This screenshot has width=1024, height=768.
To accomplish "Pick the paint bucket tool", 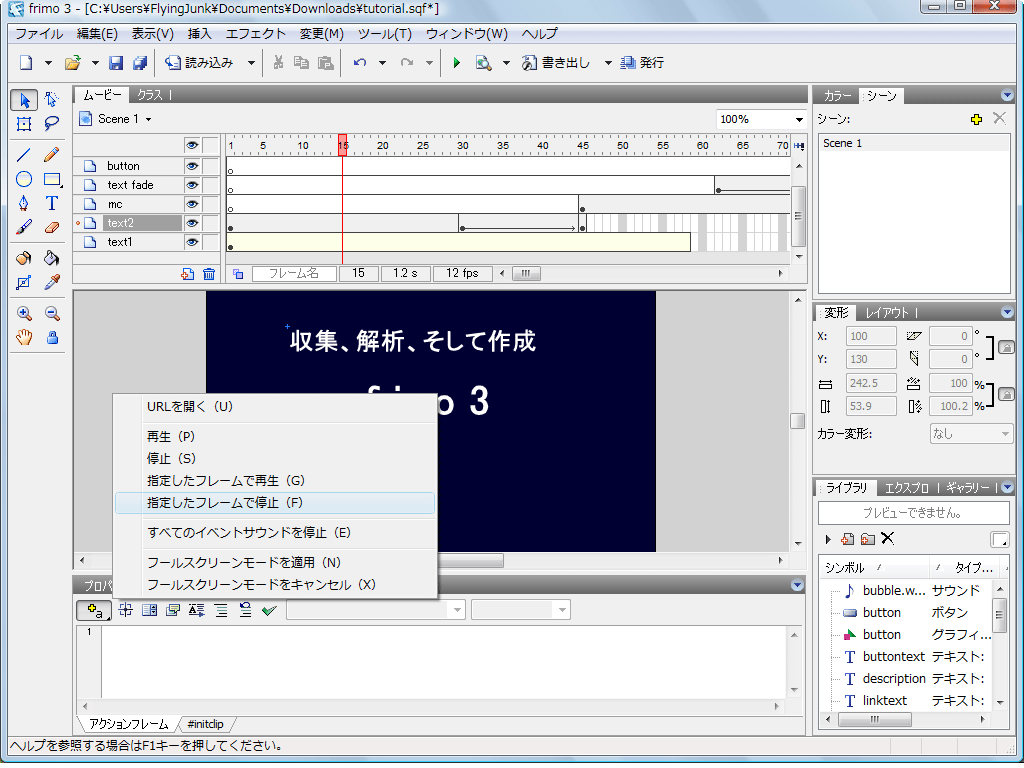I will coord(52,258).
